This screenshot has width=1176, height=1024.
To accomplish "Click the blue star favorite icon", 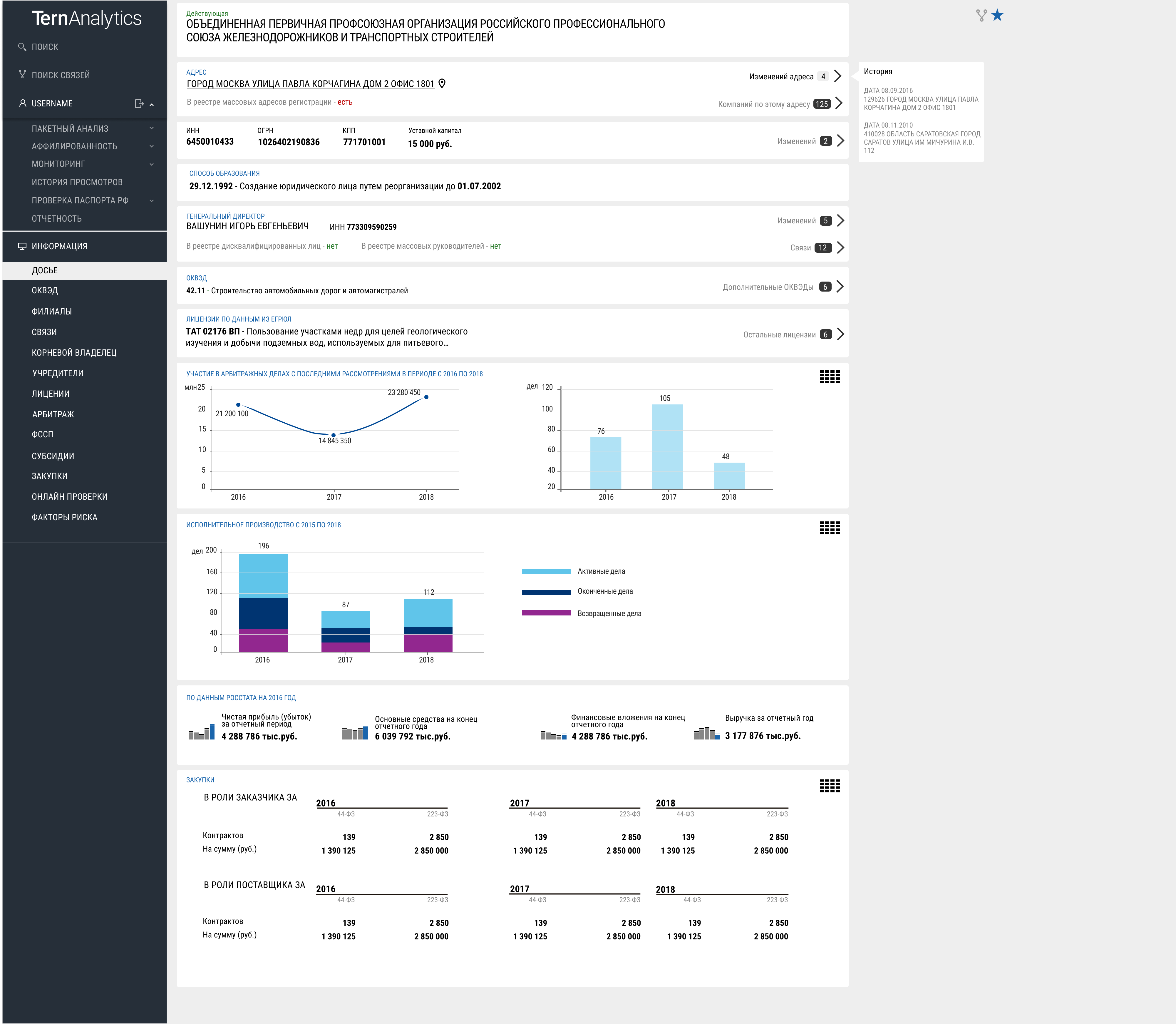I will 997,15.
